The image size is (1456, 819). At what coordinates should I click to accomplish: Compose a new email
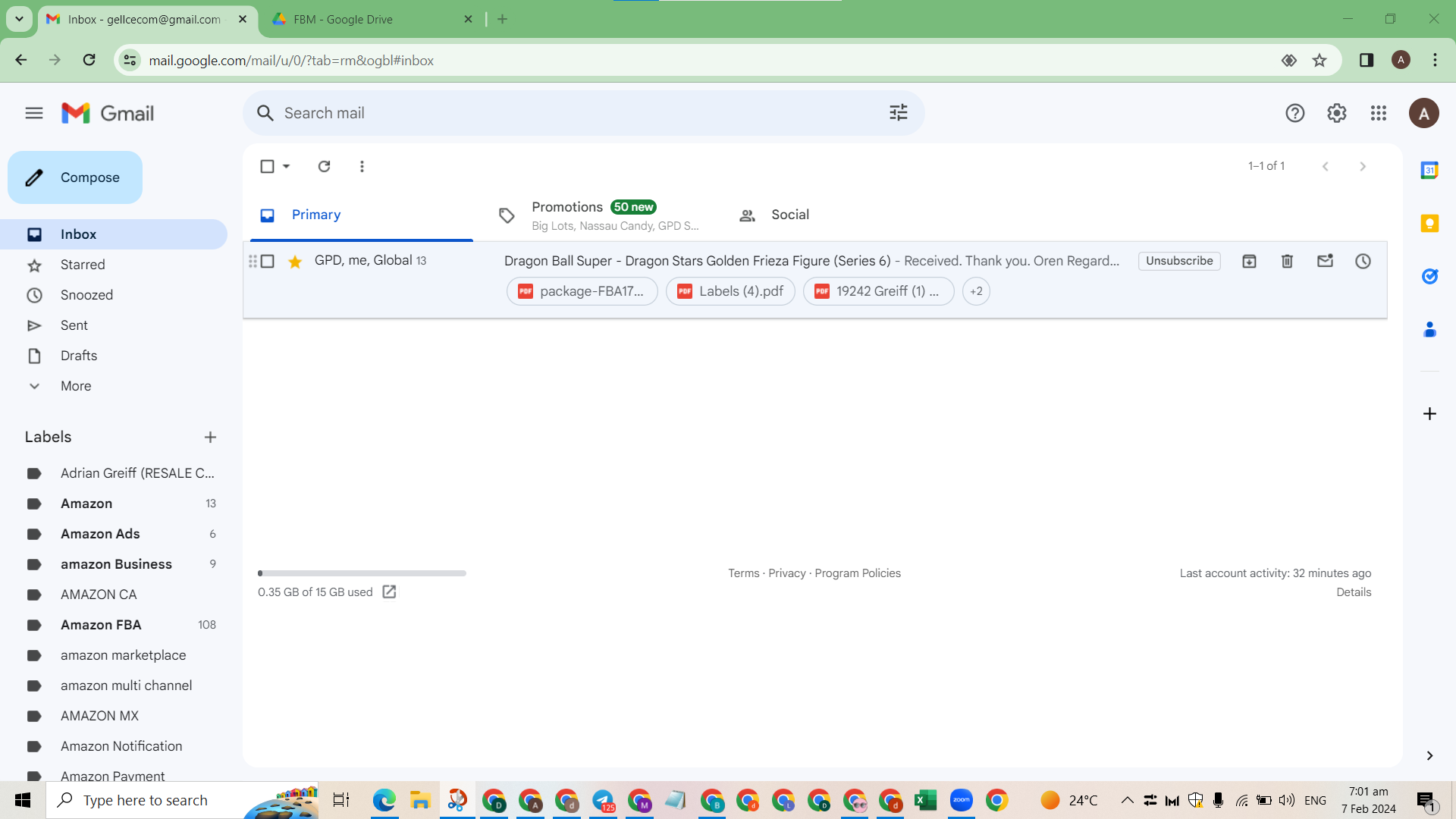pyautogui.click(x=75, y=177)
